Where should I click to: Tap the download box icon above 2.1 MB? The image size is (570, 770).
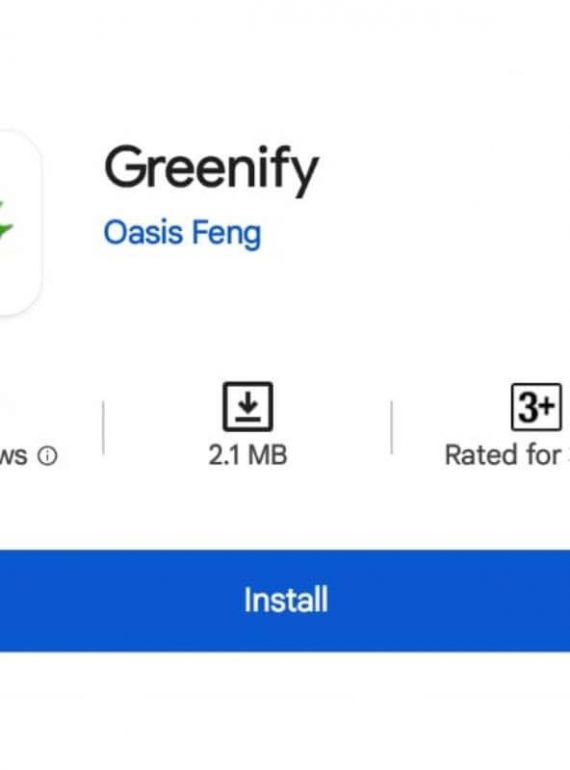248,407
